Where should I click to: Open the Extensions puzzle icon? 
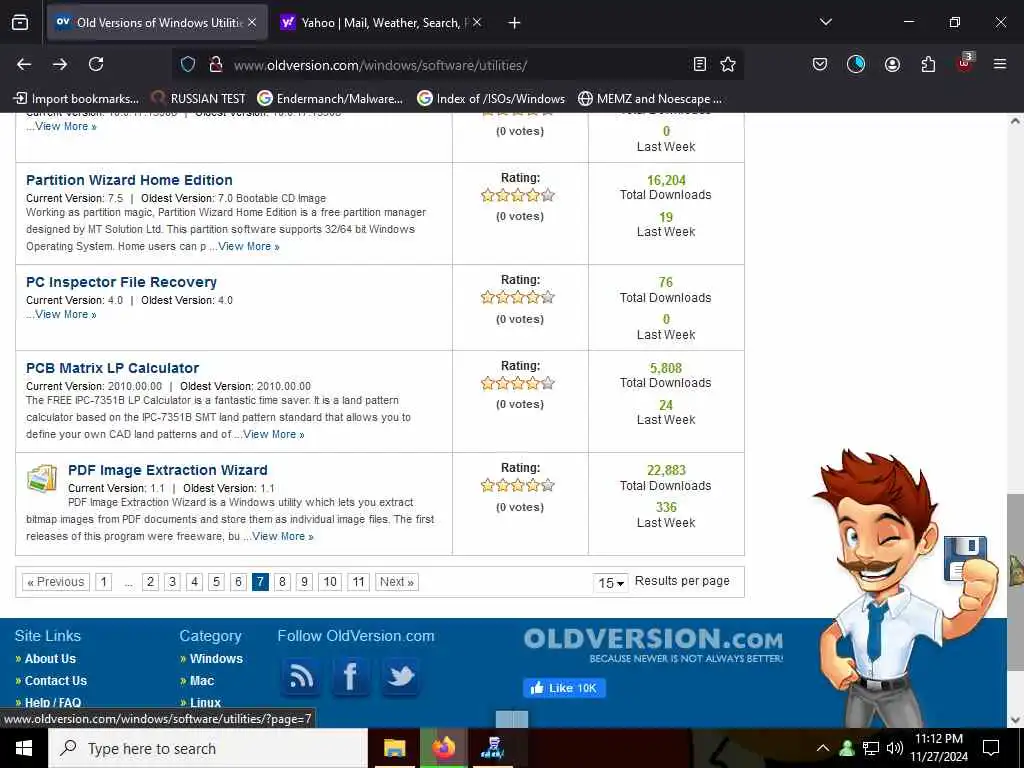[928, 64]
